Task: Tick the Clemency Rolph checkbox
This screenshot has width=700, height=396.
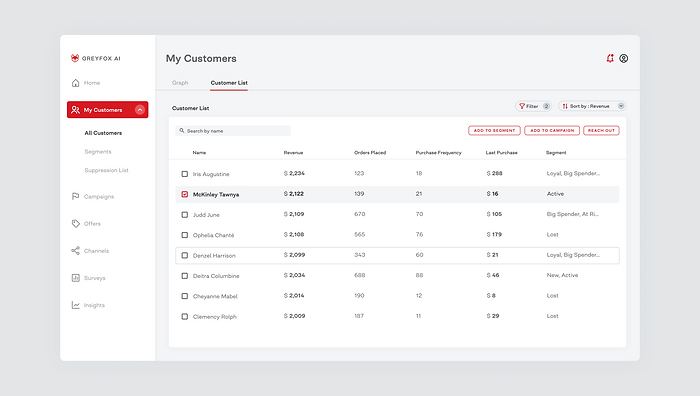Action: point(184,317)
